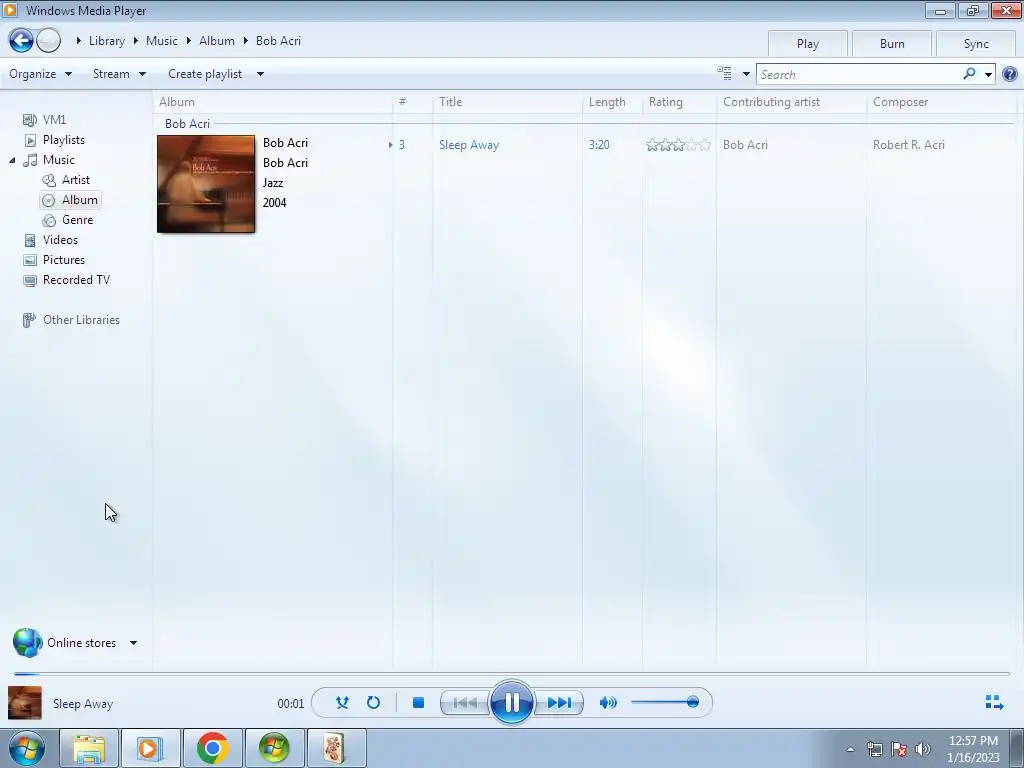Open View options dropdown arrow
The width and height of the screenshot is (1024, 768).
746,74
